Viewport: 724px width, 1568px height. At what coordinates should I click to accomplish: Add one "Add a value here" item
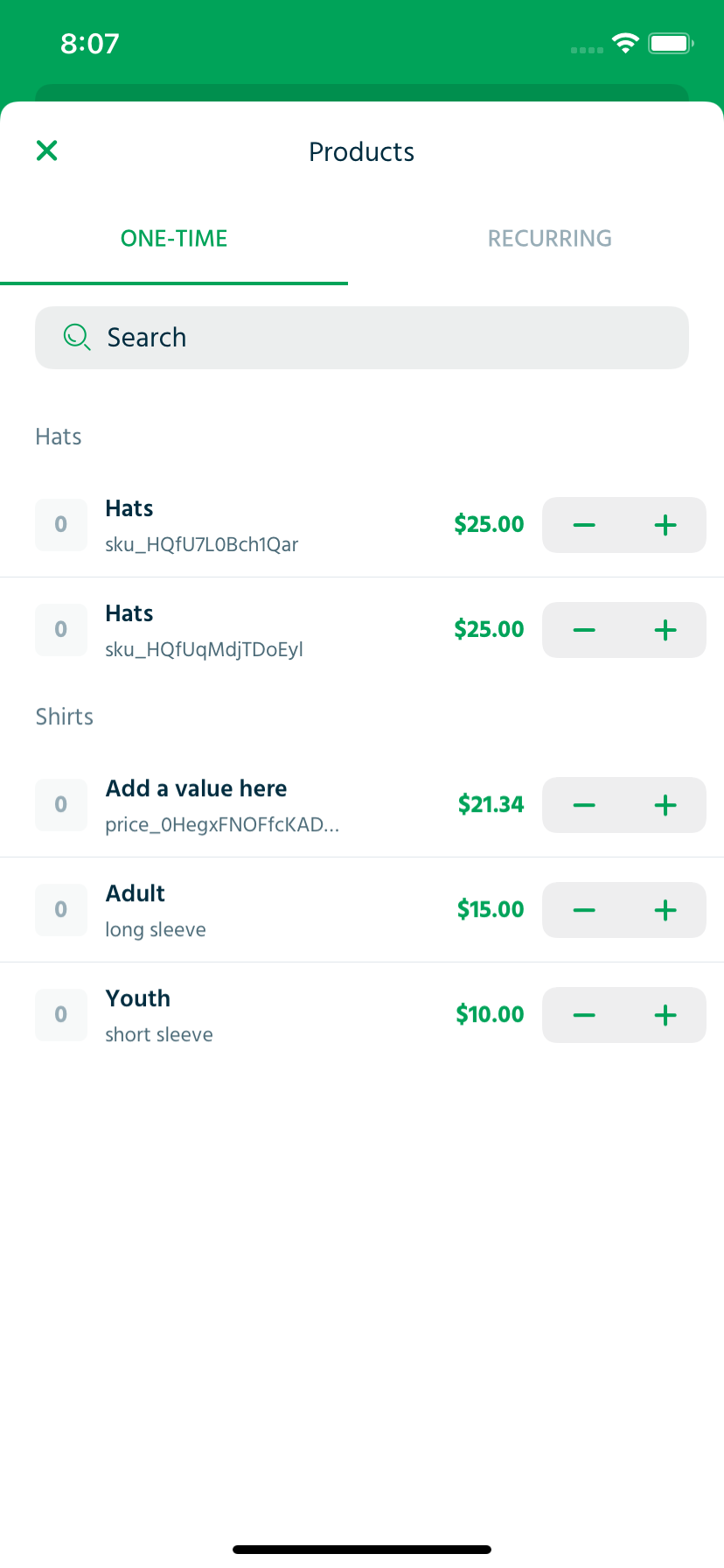coord(665,805)
